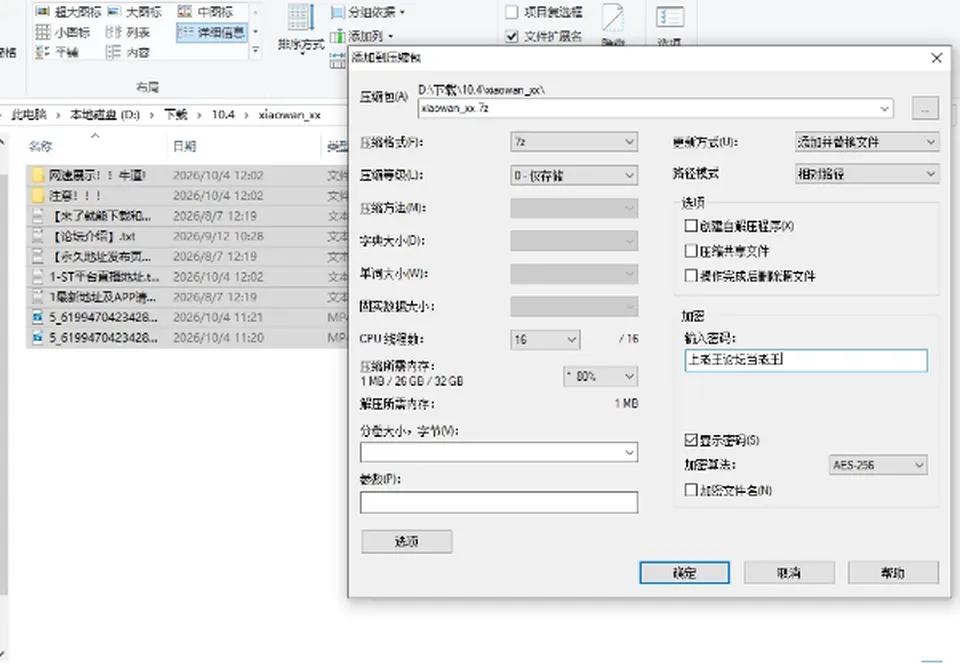Click video file icon dated 11:20
The width and height of the screenshot is (960, 664).
pos(38,337)
